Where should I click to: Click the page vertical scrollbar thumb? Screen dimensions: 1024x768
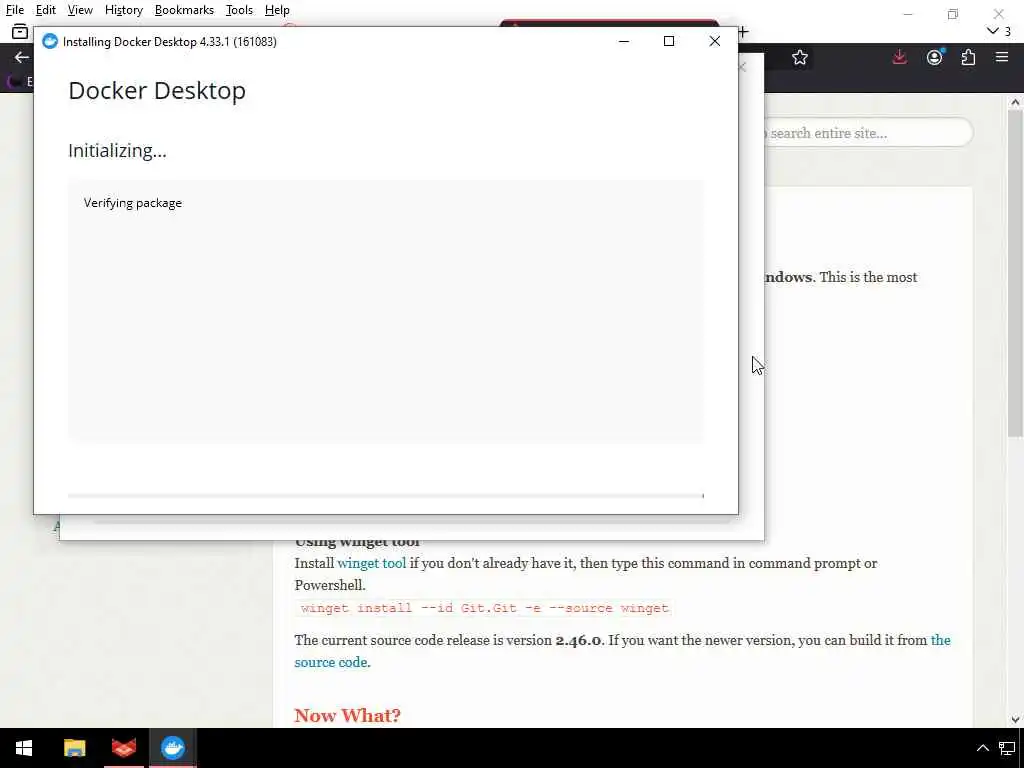point(1015,273)
